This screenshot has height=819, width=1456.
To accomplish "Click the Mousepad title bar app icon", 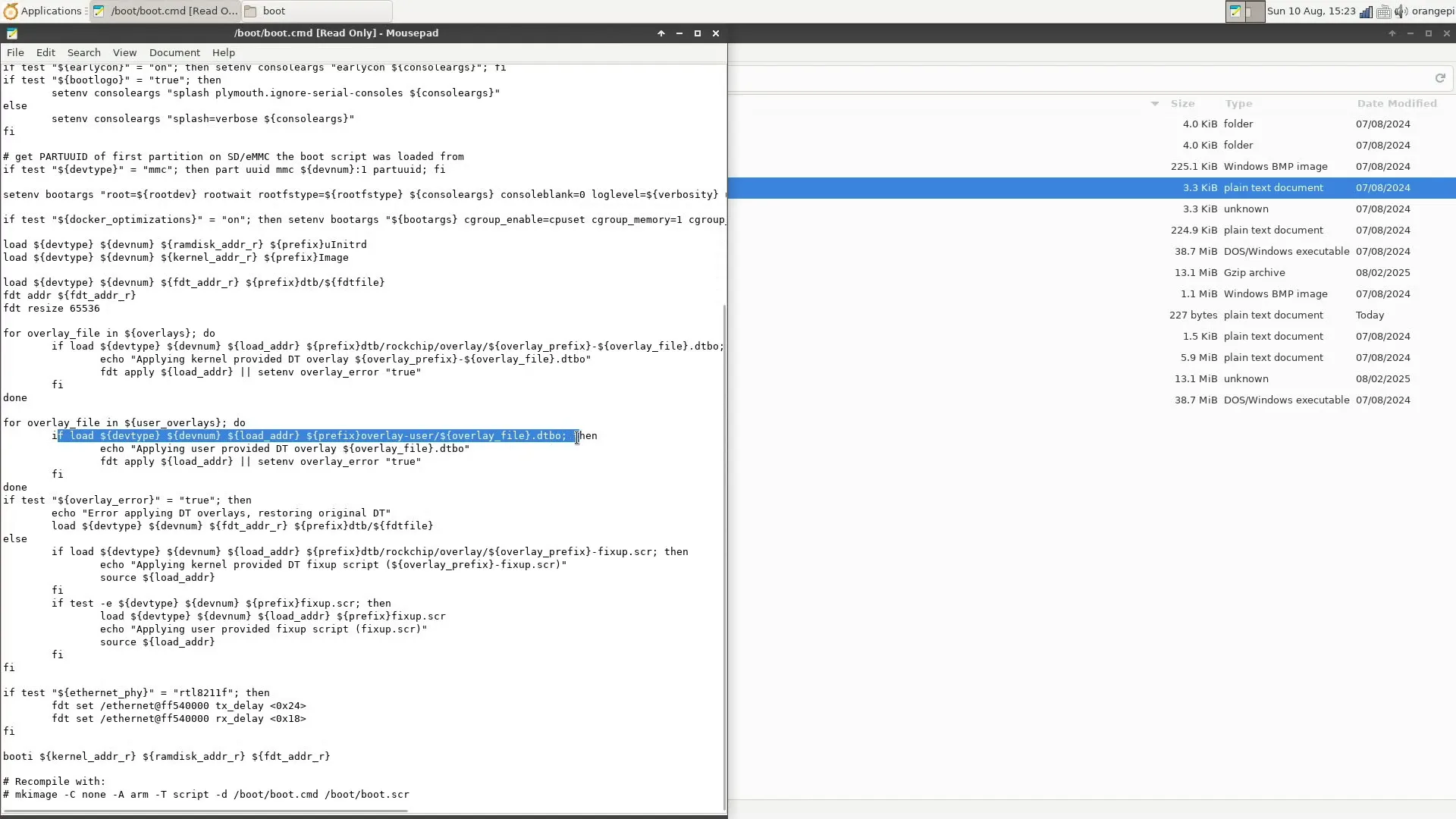I will coord(12,33).
